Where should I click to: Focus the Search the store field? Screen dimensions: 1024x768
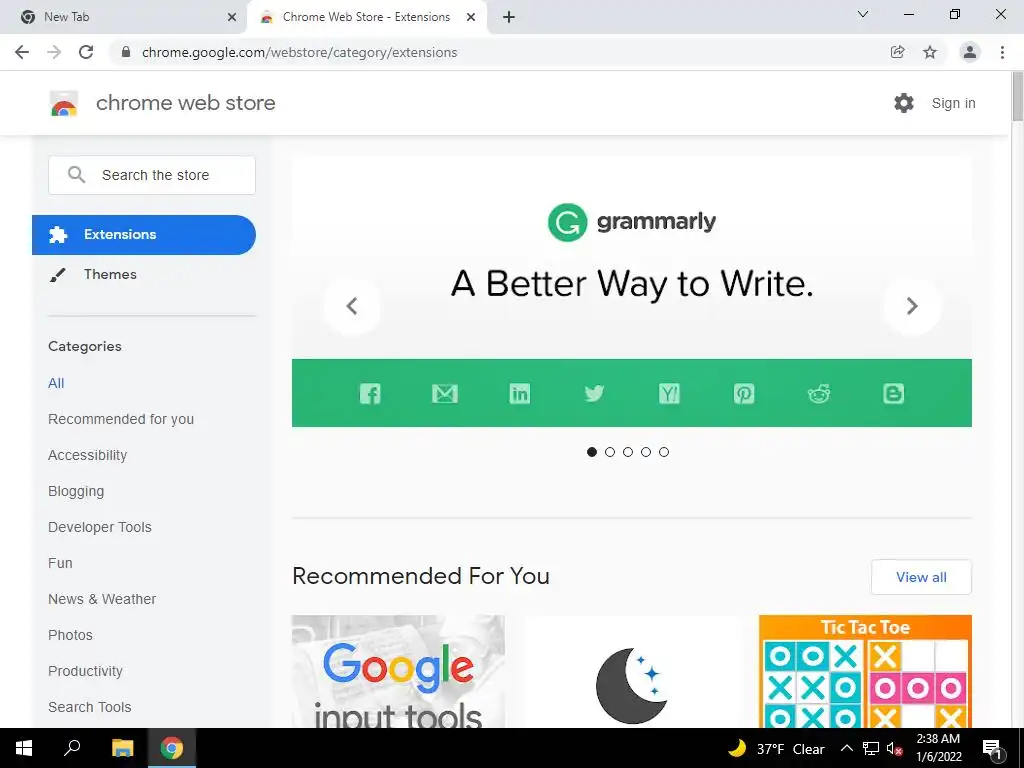coord(152,175)
